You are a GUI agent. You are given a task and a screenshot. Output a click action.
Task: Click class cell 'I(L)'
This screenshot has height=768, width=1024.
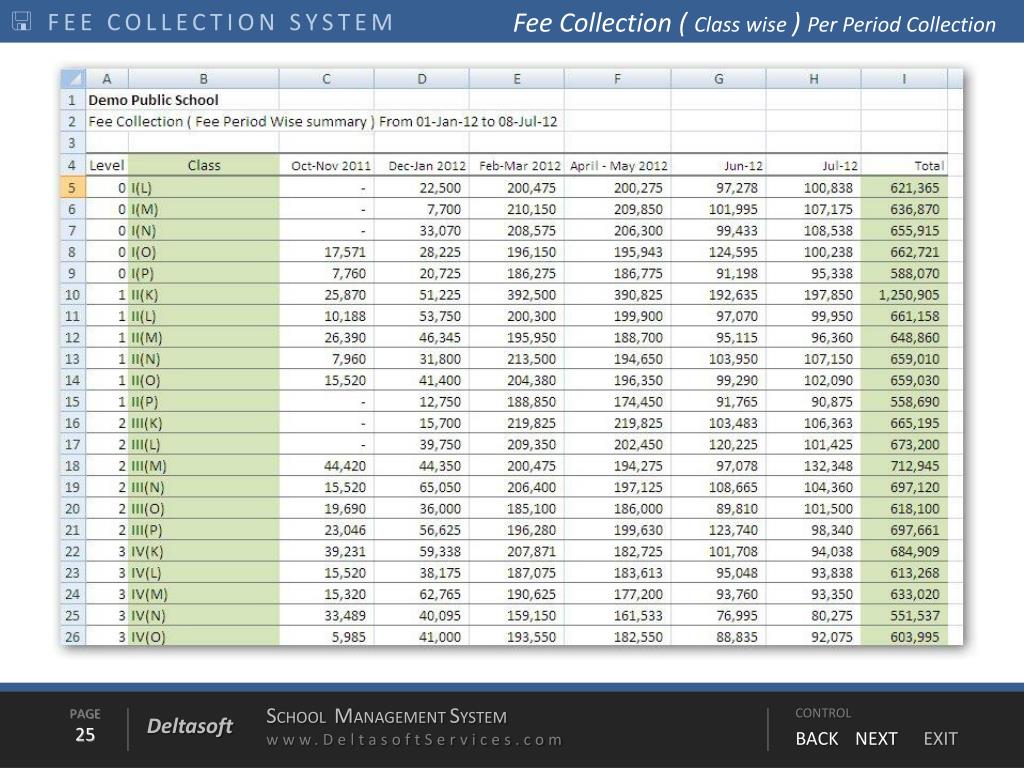[204, 188]
